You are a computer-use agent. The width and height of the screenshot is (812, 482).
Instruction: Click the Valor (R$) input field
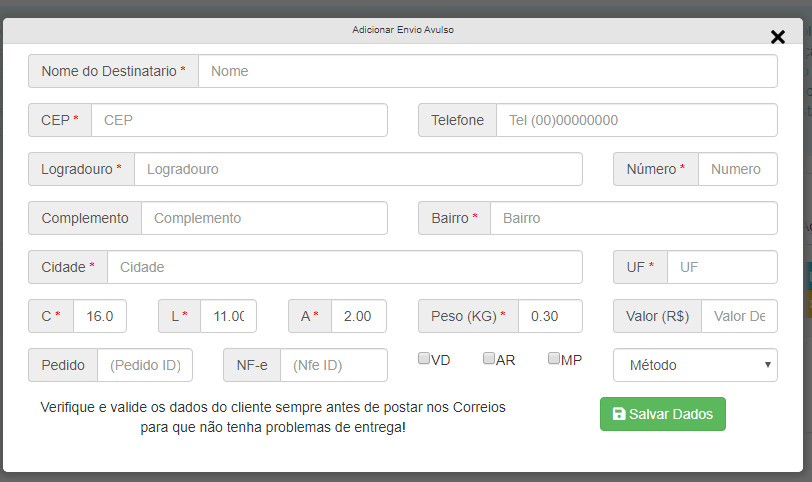[739, 316]
